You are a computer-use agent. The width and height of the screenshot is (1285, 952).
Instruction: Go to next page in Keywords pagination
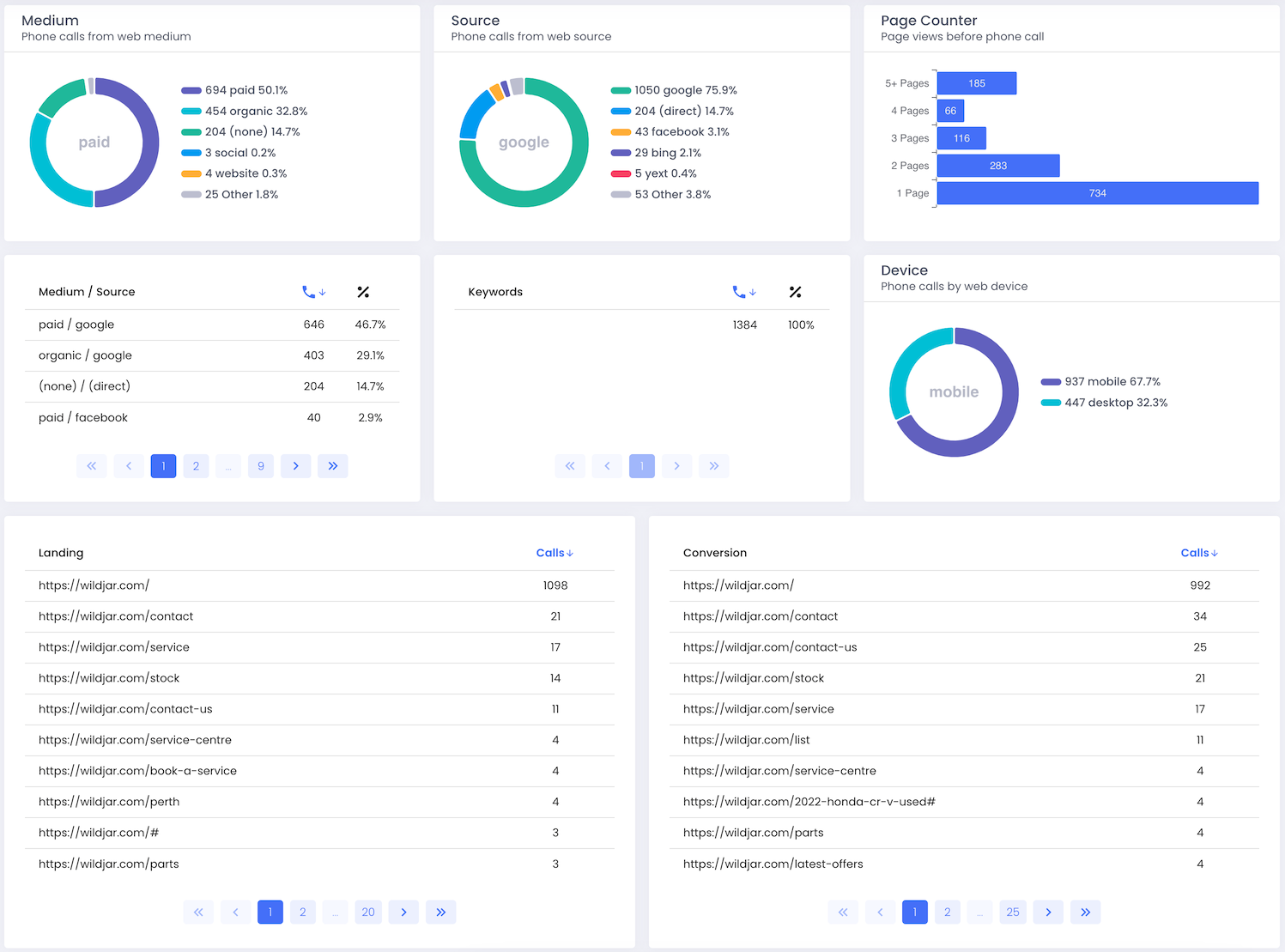point(677,466)
